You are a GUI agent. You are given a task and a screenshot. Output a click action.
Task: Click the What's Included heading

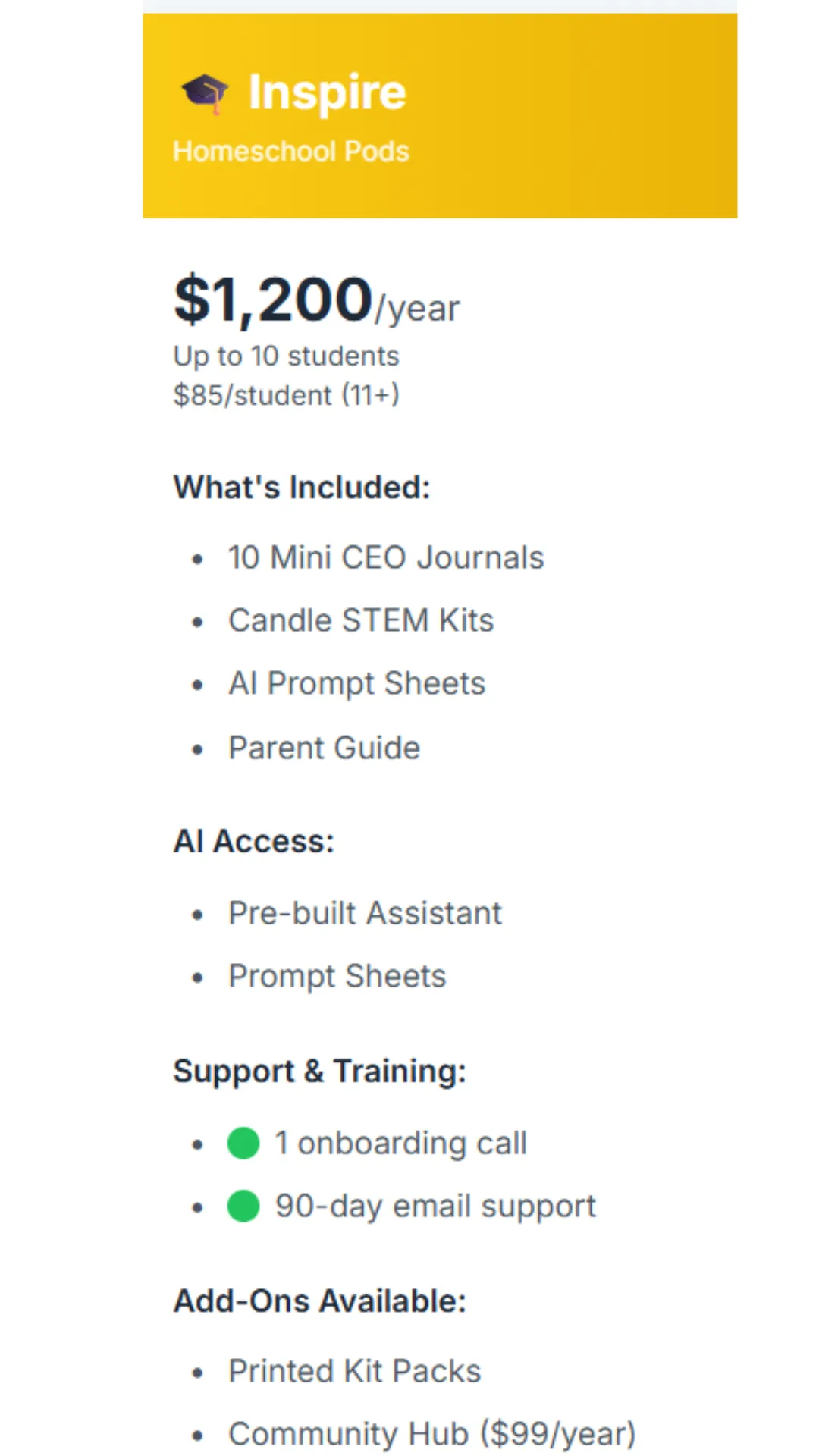coord(302,487)
